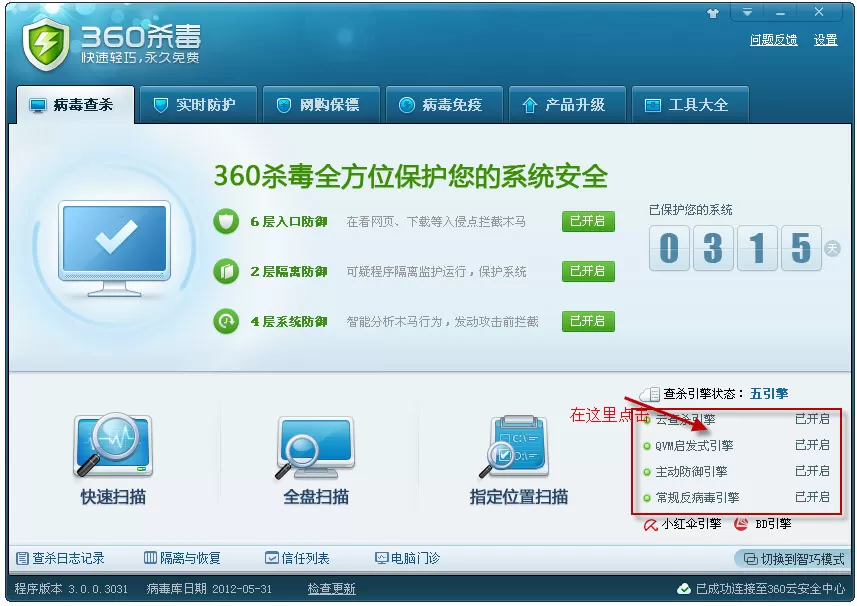Screen dimensions: 857x606
Task: Click the 360 shield logo icon
Action: coord(46,45)
